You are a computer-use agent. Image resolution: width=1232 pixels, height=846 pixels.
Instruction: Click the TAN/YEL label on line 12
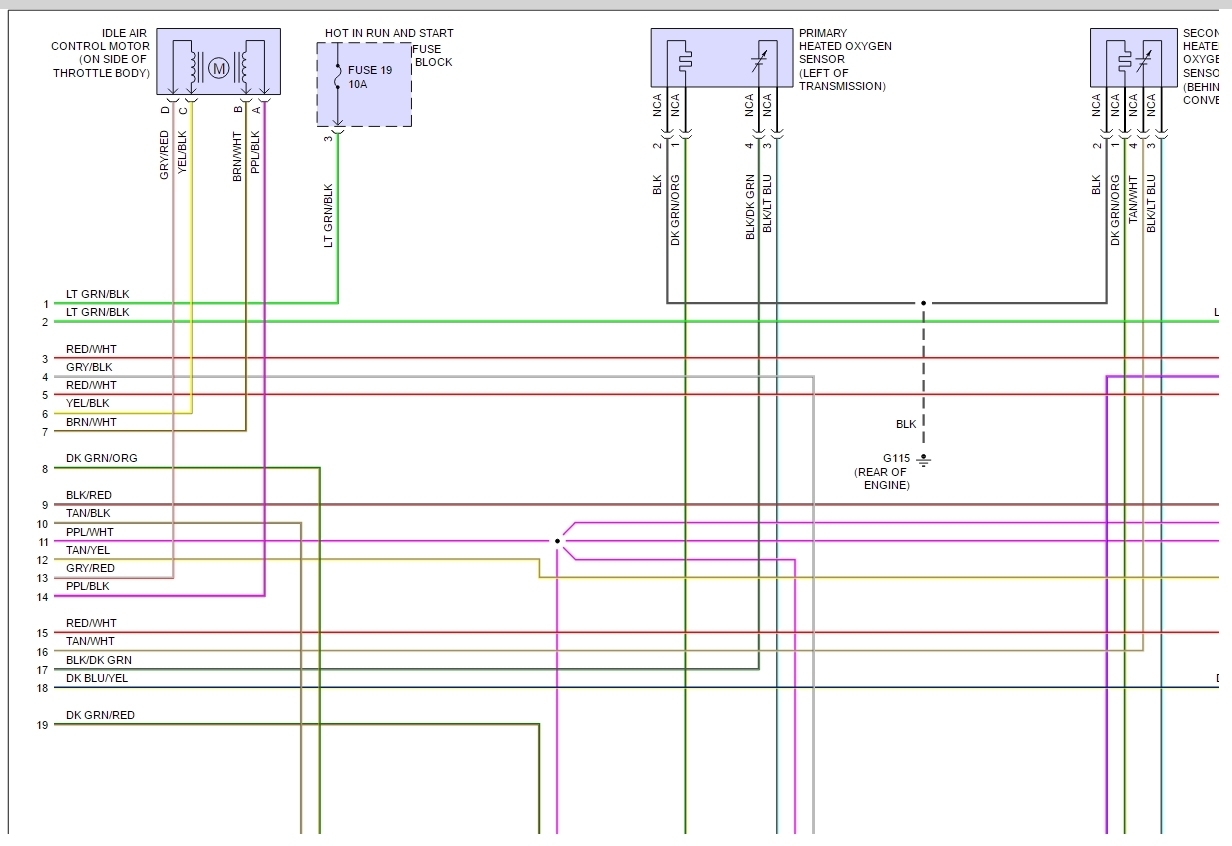(88, 551)
